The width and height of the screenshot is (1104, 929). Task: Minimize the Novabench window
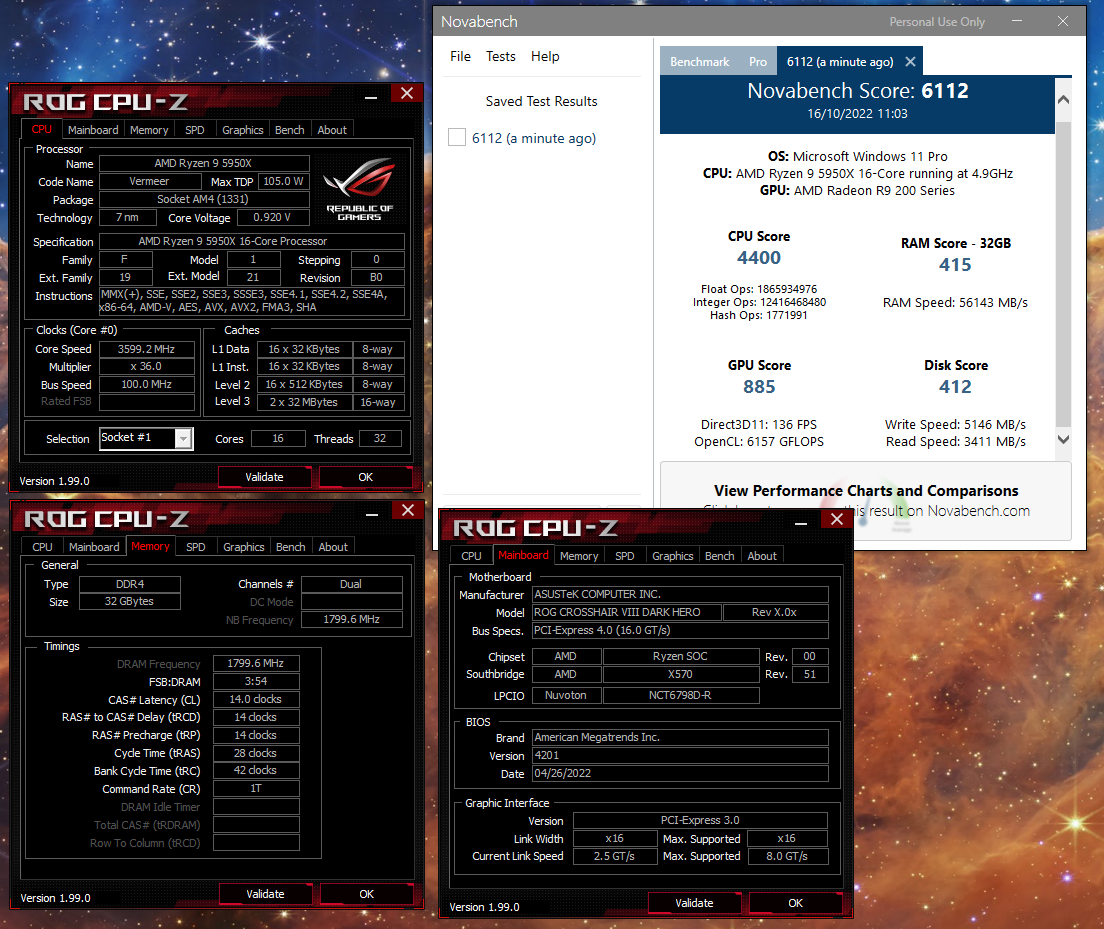pos(1017,21)
